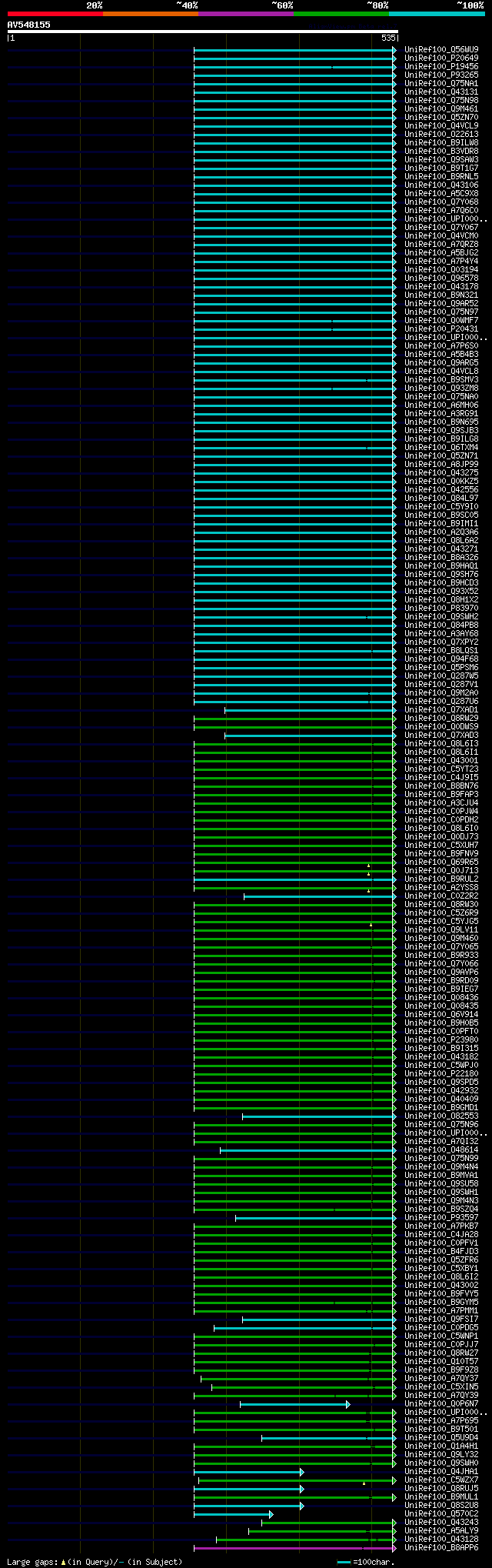Select the UniRef100_B9SMV3 label
Screen dimensions: 492x1568
click(x=441, y=379)
